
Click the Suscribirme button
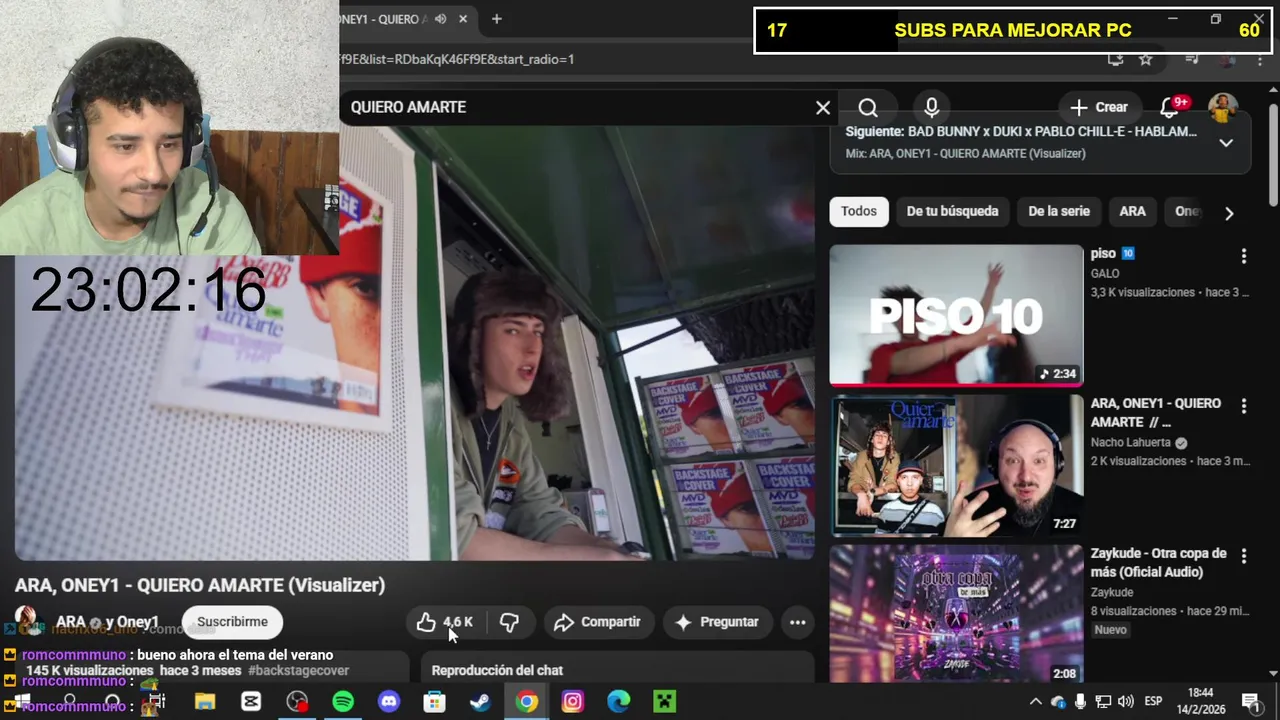point(232,622)
